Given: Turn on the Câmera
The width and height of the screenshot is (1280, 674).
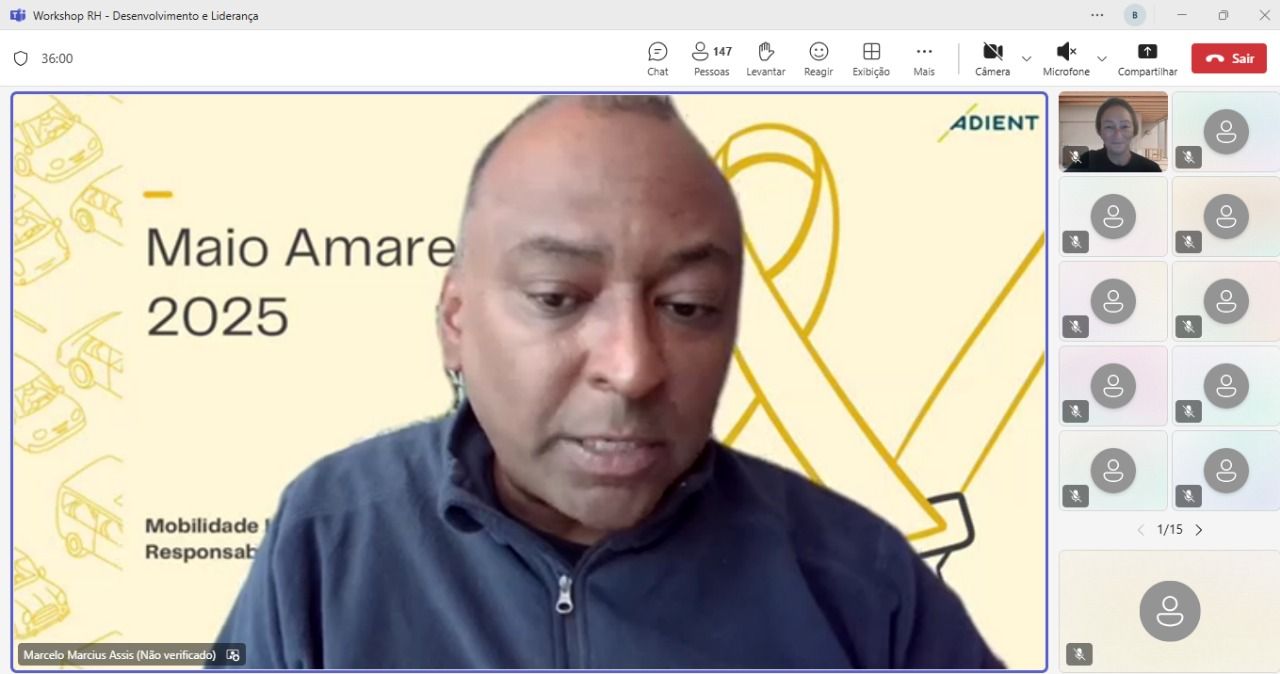Looking at the screenshot, I should pyautogui.click(x=992, y=58).
